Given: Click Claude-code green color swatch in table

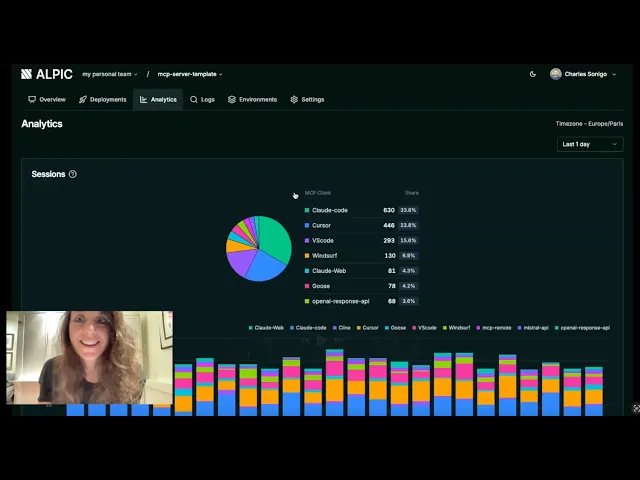Looking at the screenshot, I should point(307,210).
